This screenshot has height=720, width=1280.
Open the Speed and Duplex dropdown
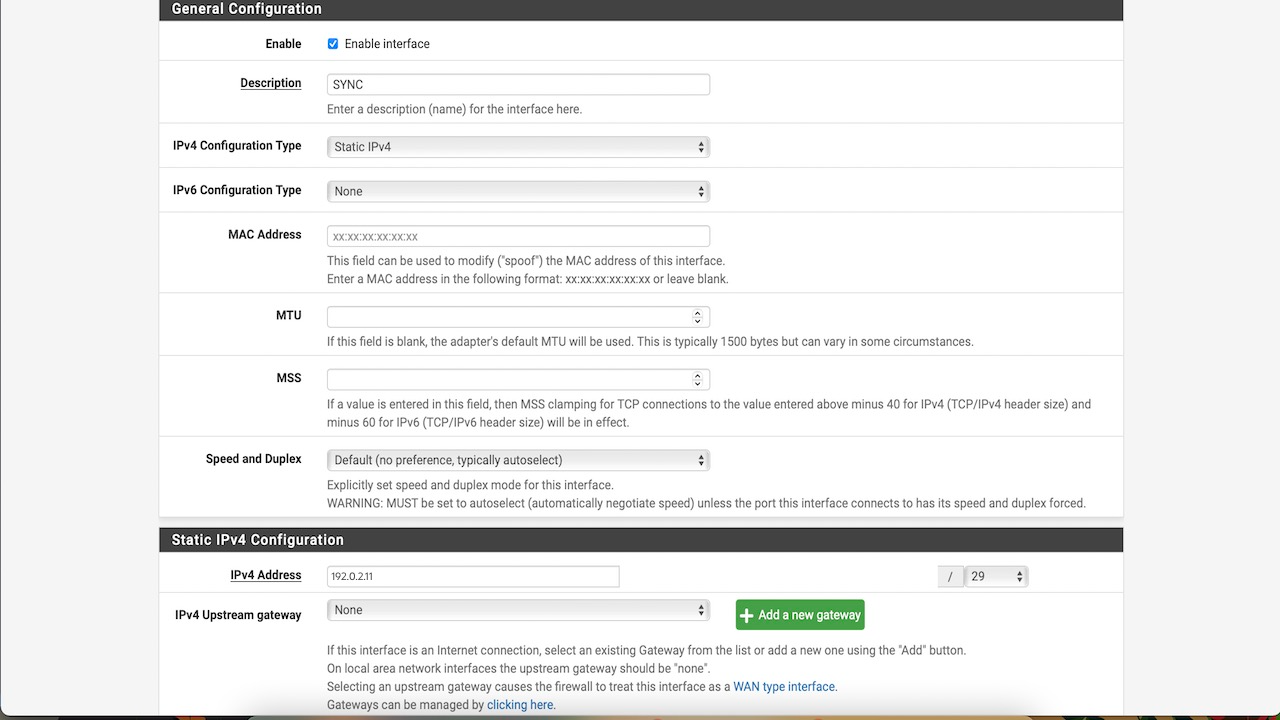pyautogui.click(x=517, y=459)
